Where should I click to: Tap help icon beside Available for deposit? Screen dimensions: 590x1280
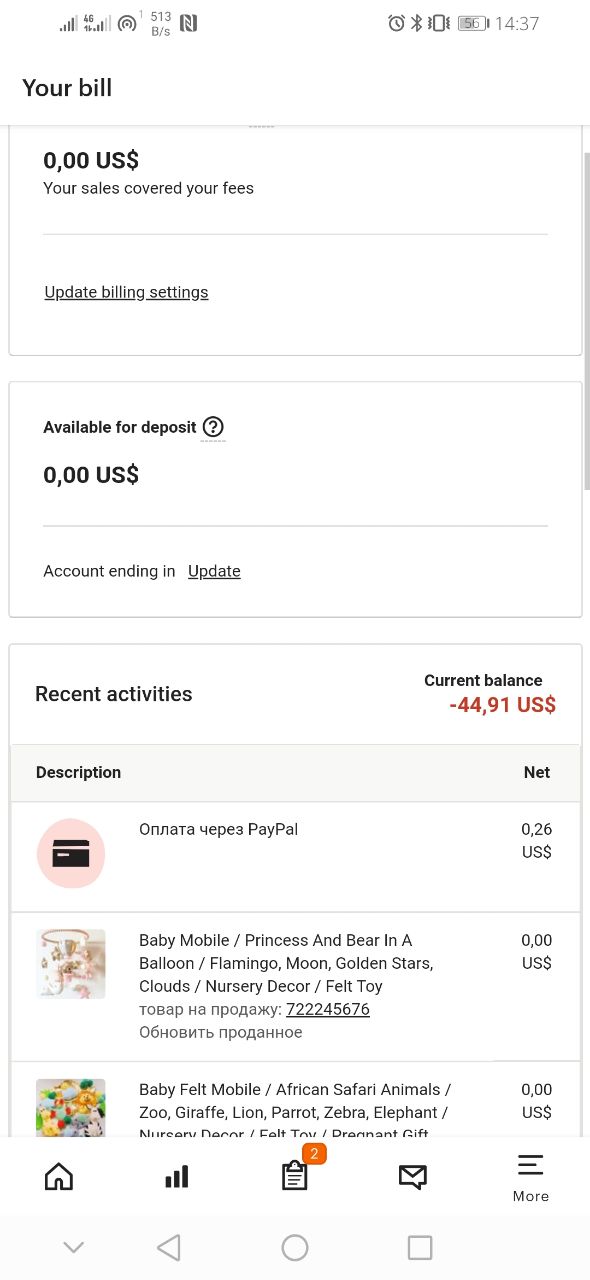pyautogui.click(x=213, y=427)
